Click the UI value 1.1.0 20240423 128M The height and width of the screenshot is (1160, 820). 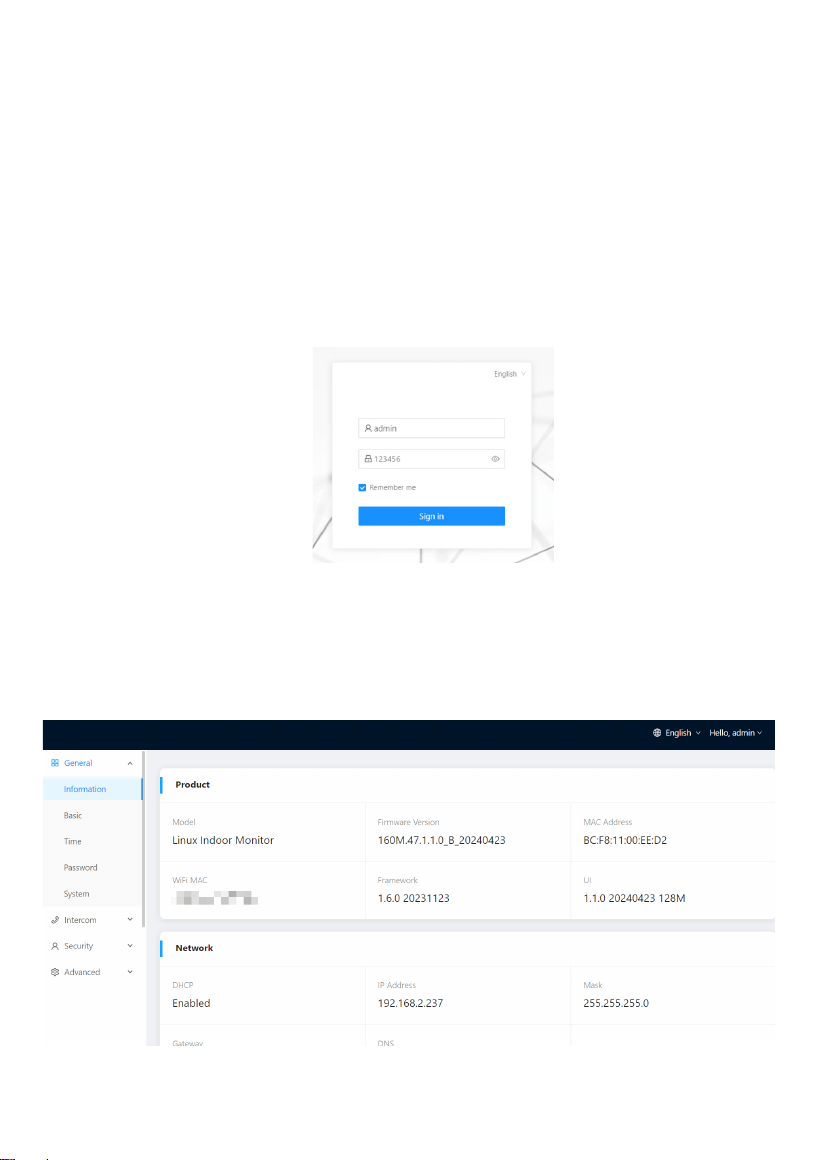[634, 898]
